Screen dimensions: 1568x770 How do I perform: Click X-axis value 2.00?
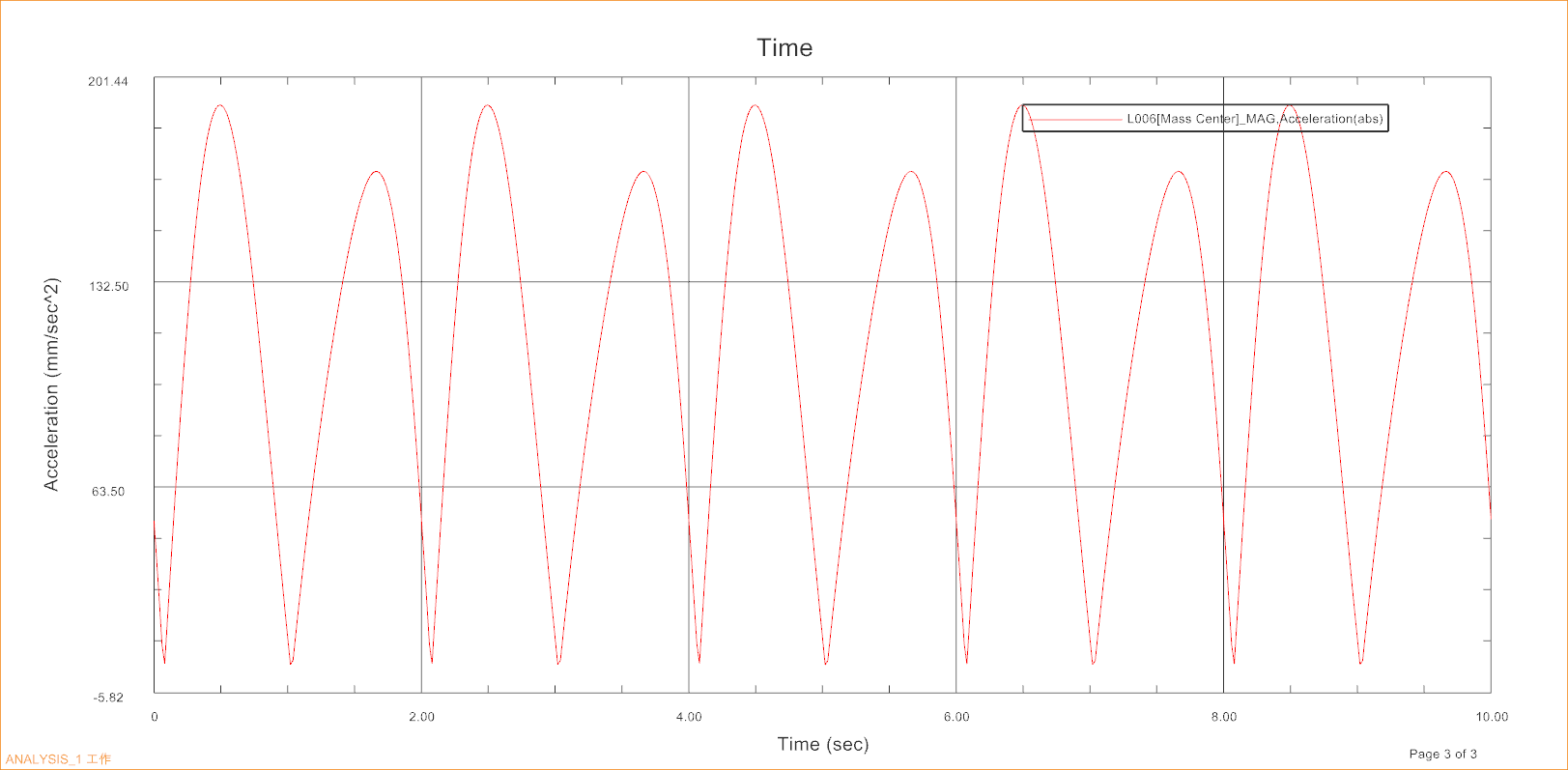(x=421, y=717)
